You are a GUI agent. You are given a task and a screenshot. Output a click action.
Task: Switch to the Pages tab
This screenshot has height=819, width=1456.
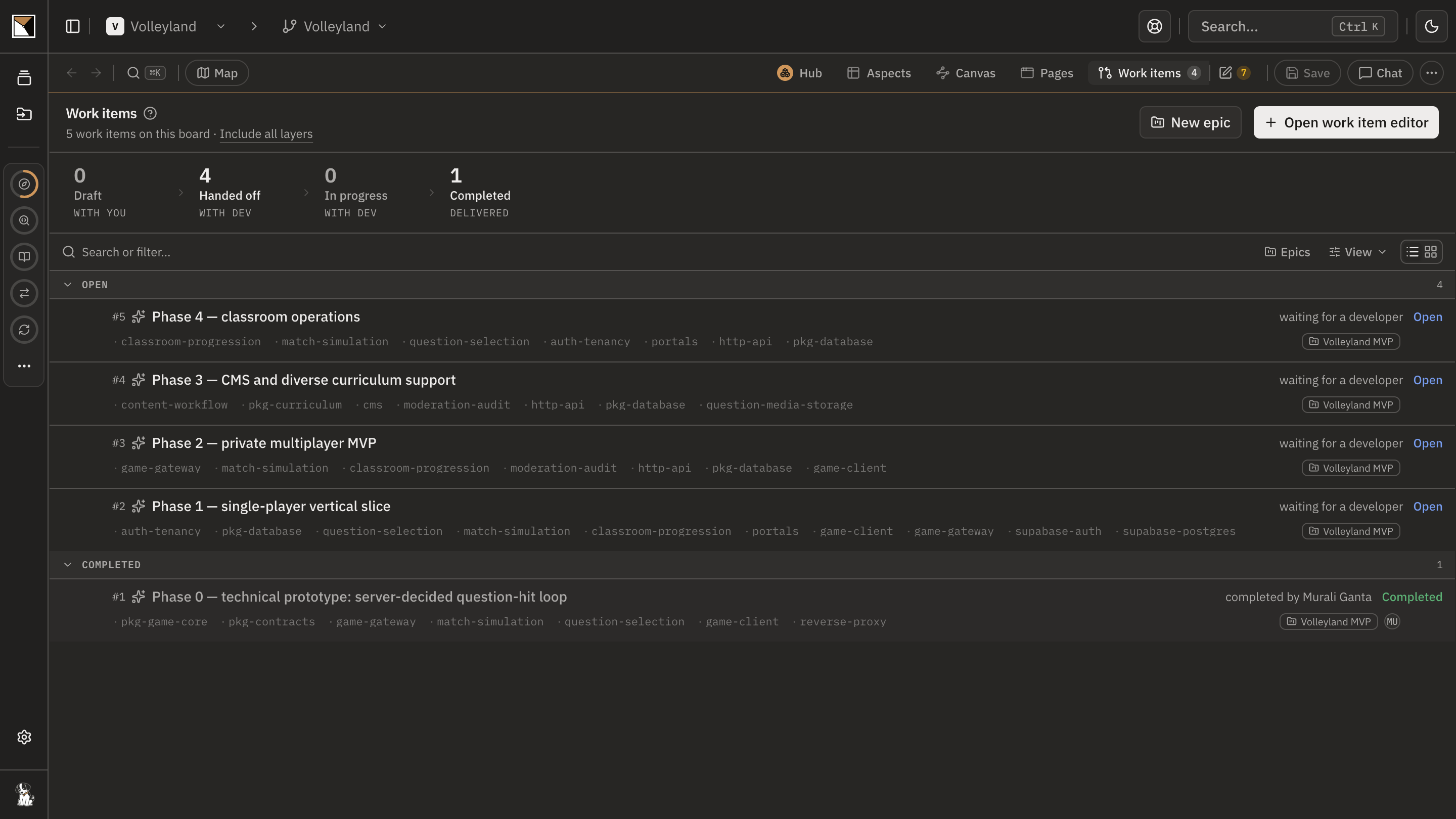pyautogui.click(x=1047, y=73)
